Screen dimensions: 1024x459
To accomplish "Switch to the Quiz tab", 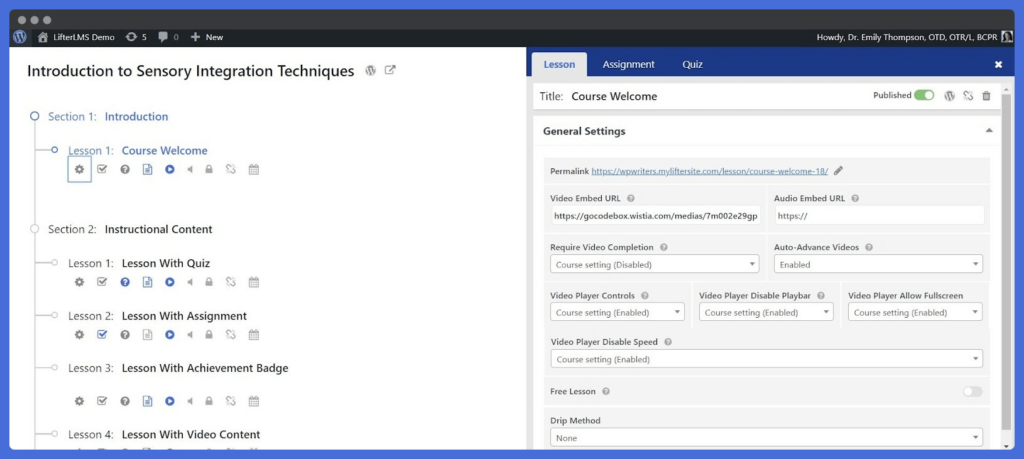I will point(692,65).
